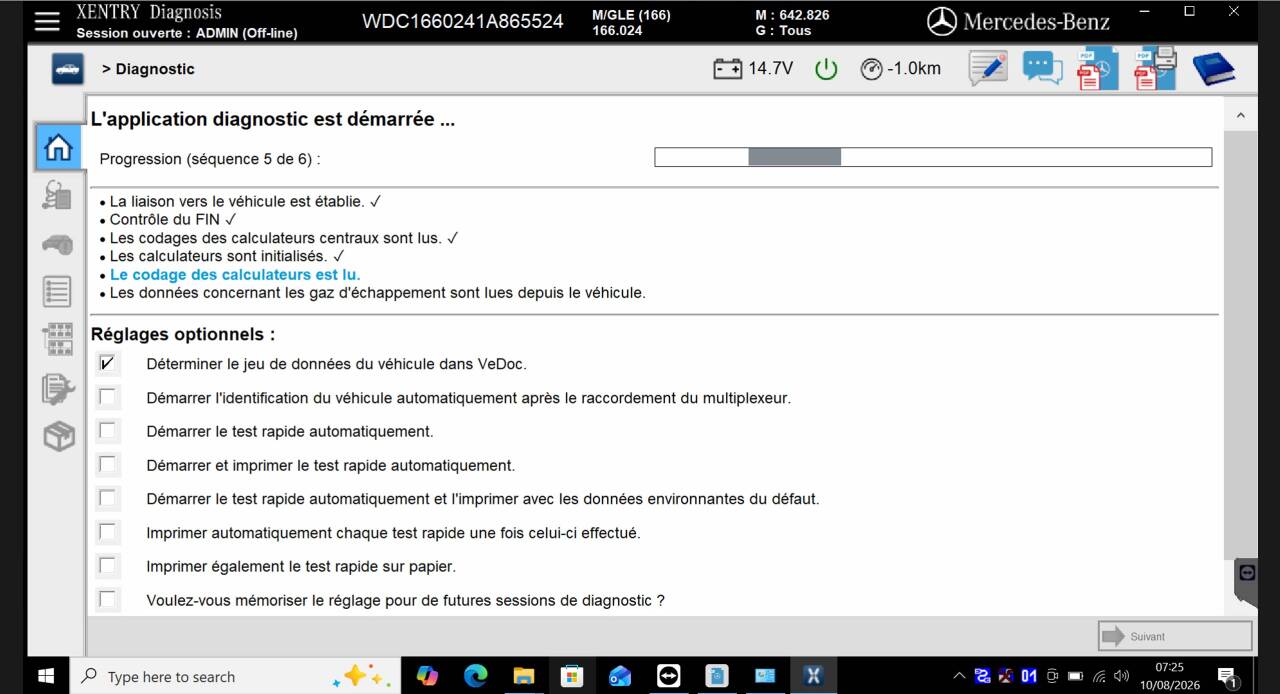Click 'M/GLE (166)' model text
This screenshot has width=1280, height=694.
point(631,15)
